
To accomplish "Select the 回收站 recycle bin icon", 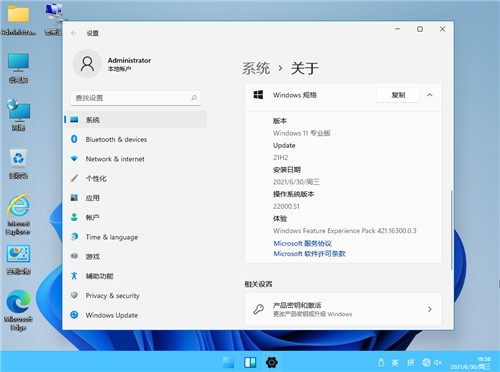I will (18, 164).
